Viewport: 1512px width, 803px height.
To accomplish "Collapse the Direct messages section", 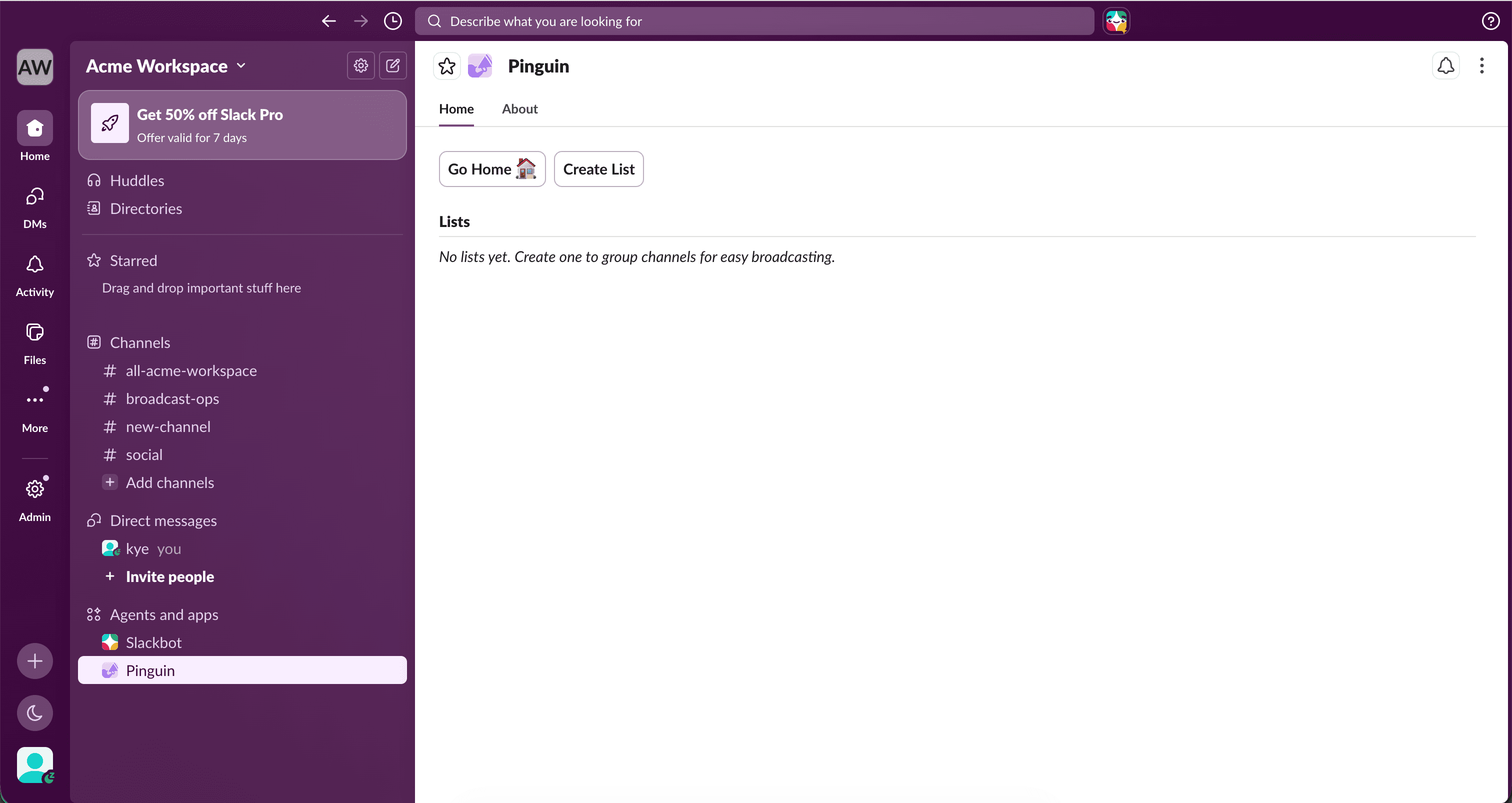I will (x=163, y=520).
